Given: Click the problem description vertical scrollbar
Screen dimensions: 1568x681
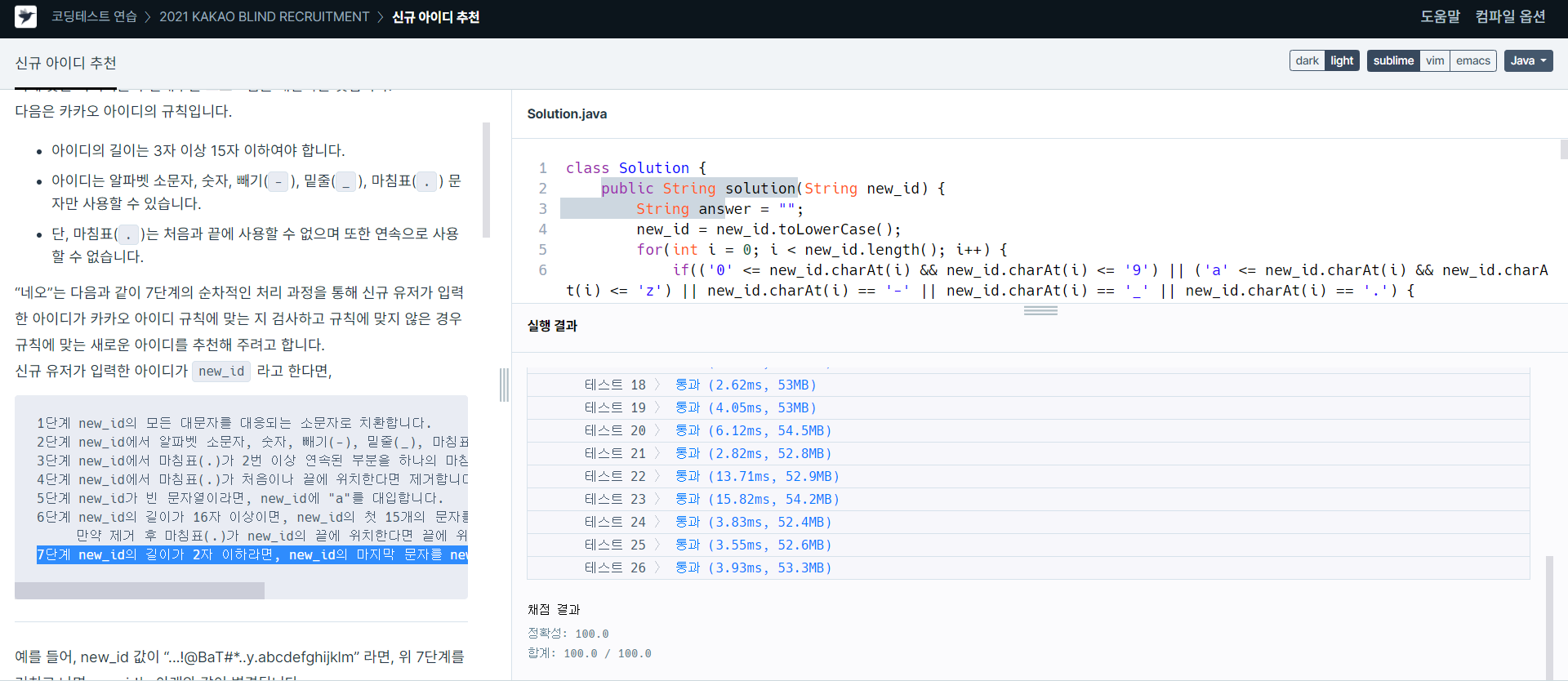Looking at the screenshot, I should (x=487, y=180).
